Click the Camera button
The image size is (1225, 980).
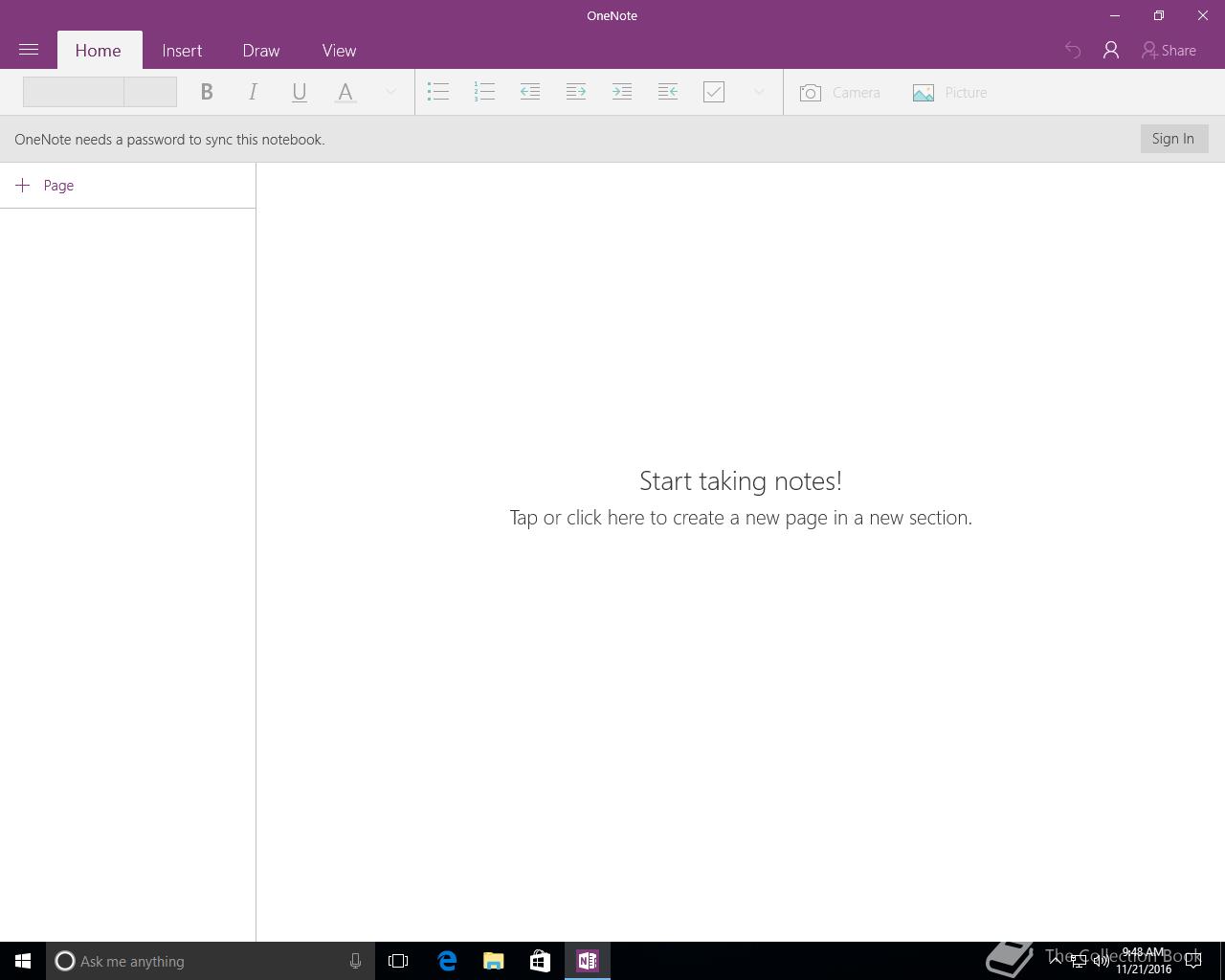click(x=840, y=93)
